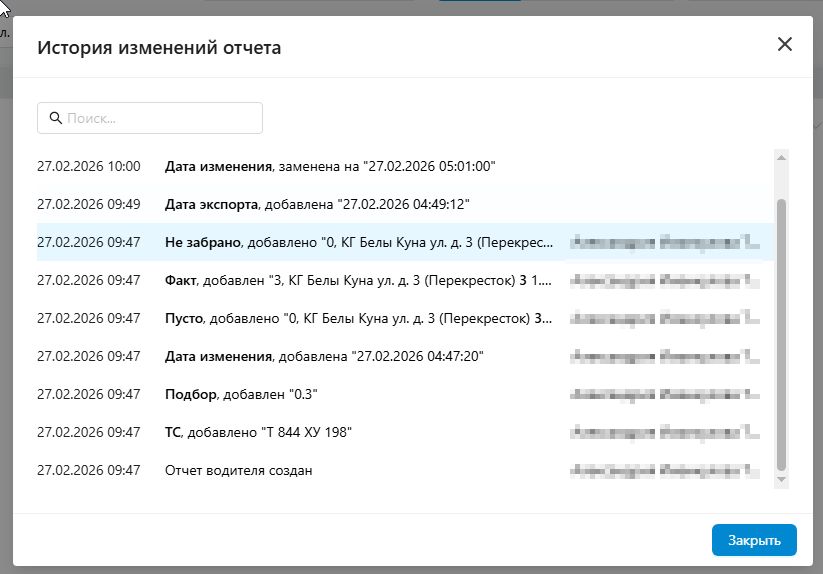
Task: Click the timestamp 27.02.2026 09:49
Action: click(x=88, y=204)
